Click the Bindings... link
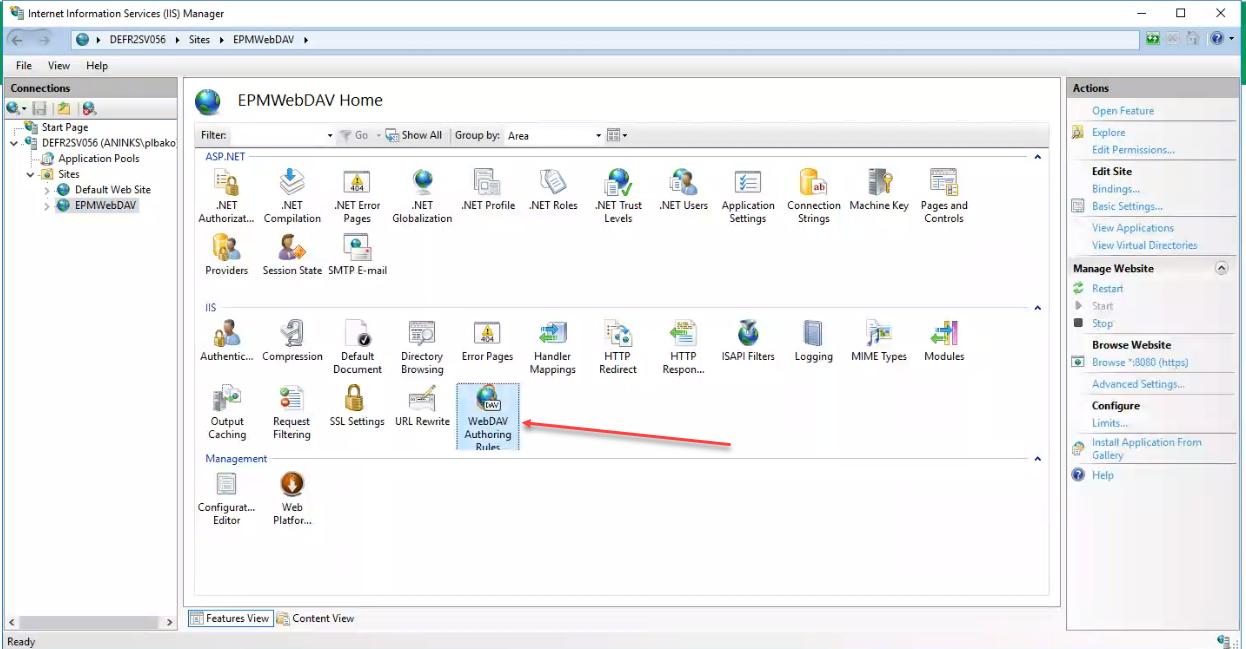 [1115, 189]
